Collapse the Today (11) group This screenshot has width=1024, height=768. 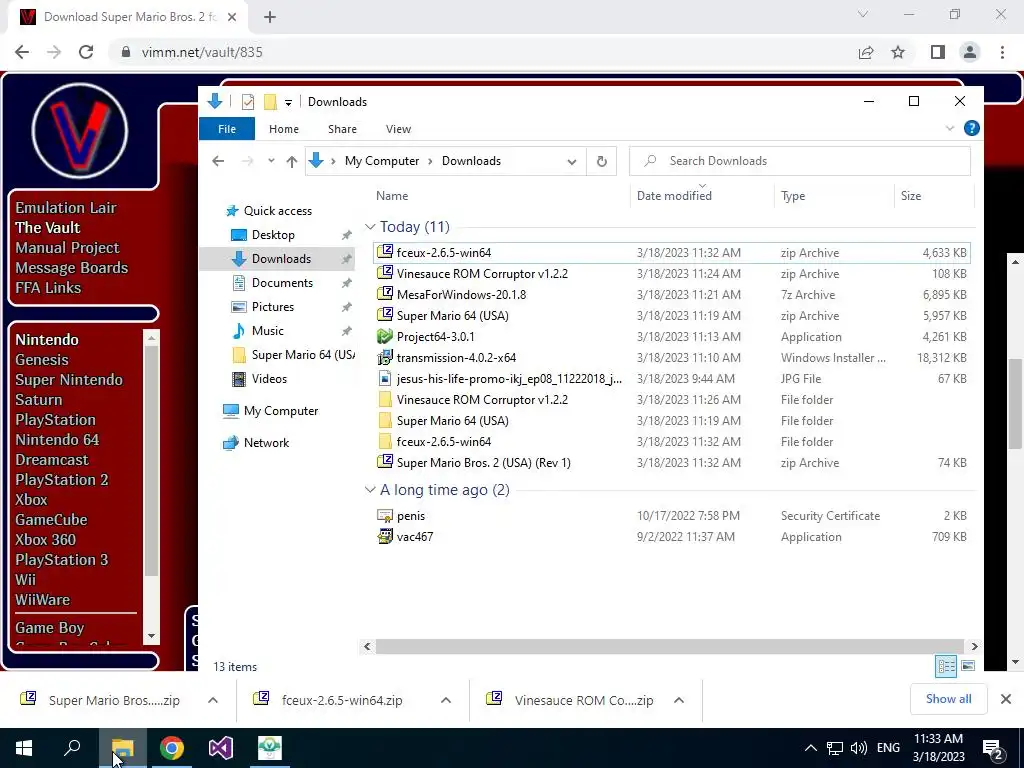coord(370,227)
